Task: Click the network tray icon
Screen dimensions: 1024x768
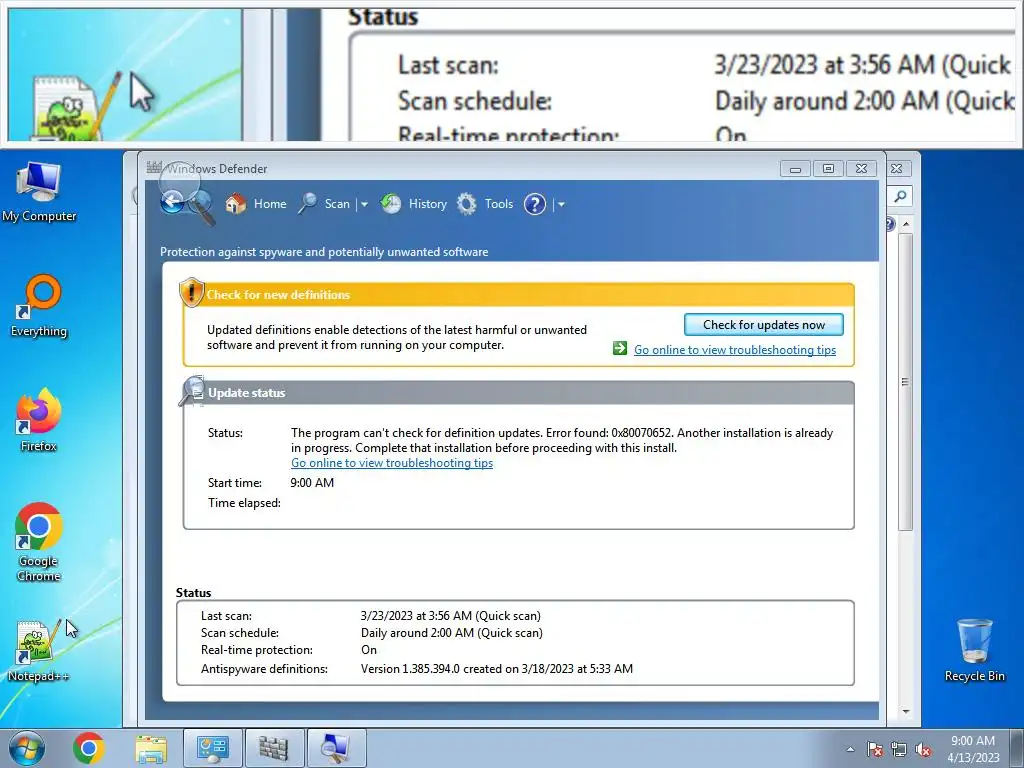Action: click(x=899, y=749)
